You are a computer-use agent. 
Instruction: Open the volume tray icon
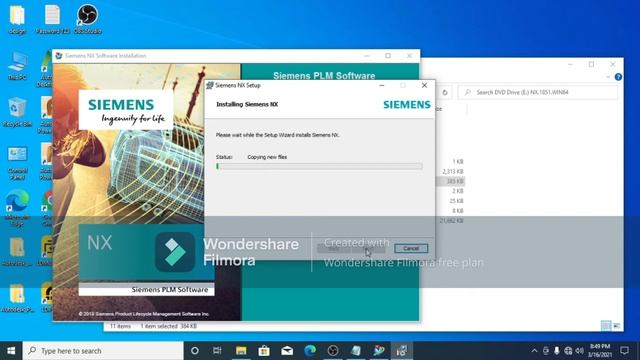[x=579, y=351]
